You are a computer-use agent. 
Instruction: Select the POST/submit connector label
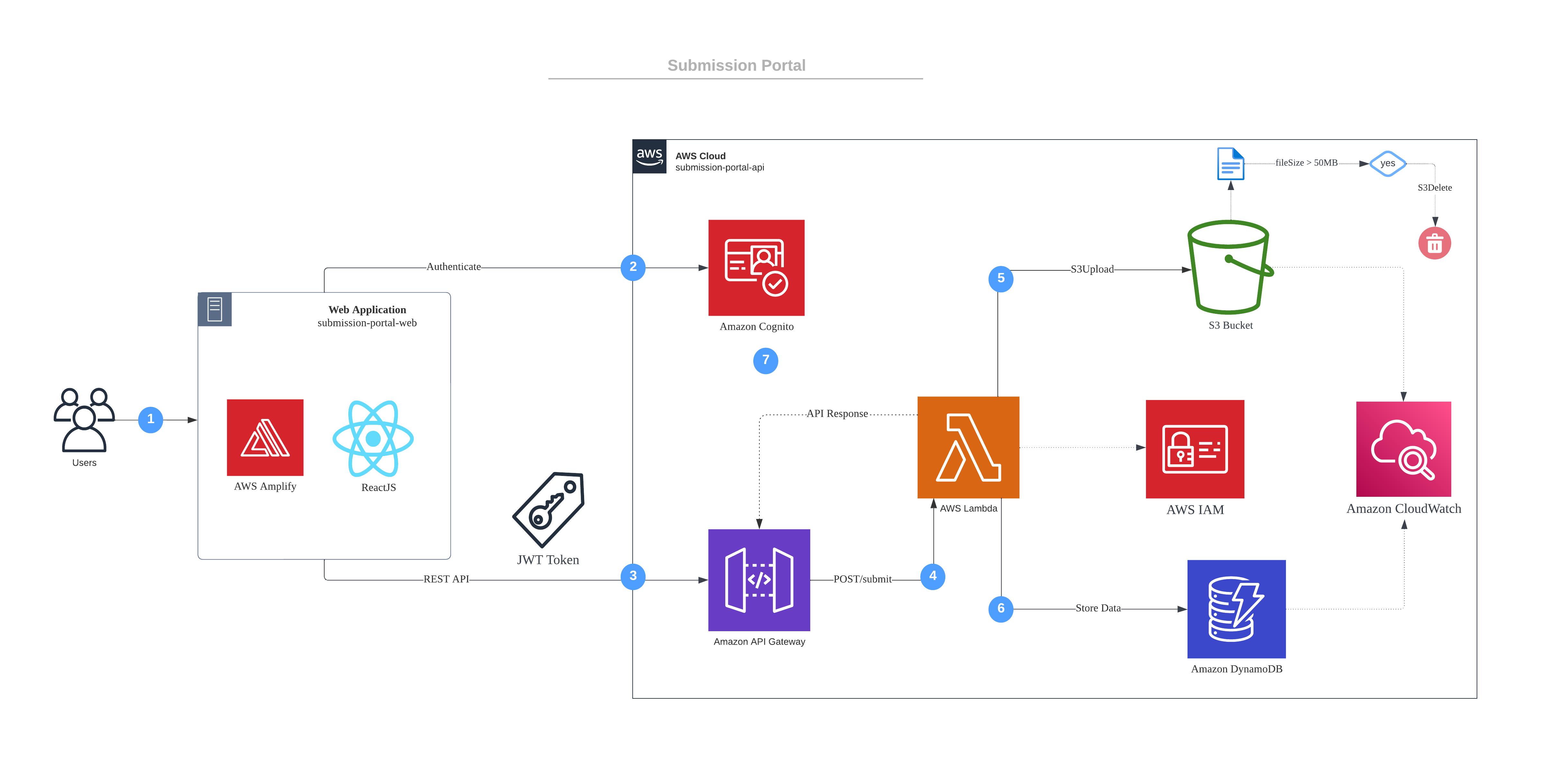(x=862, y=579)
